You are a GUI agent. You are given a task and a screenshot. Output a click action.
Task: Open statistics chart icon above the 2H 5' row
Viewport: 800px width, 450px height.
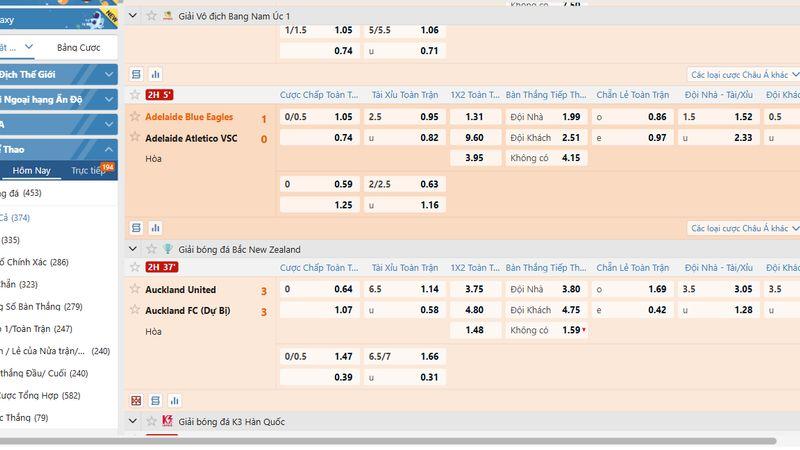156,74
